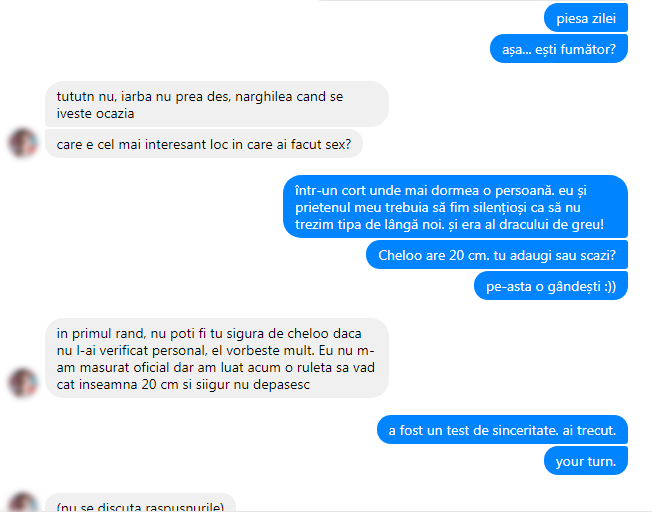The width and height of the screenshot is (652, 512).
Task: Click the 'care e cel mai interesant loc' message
Action: click(204, 144)
